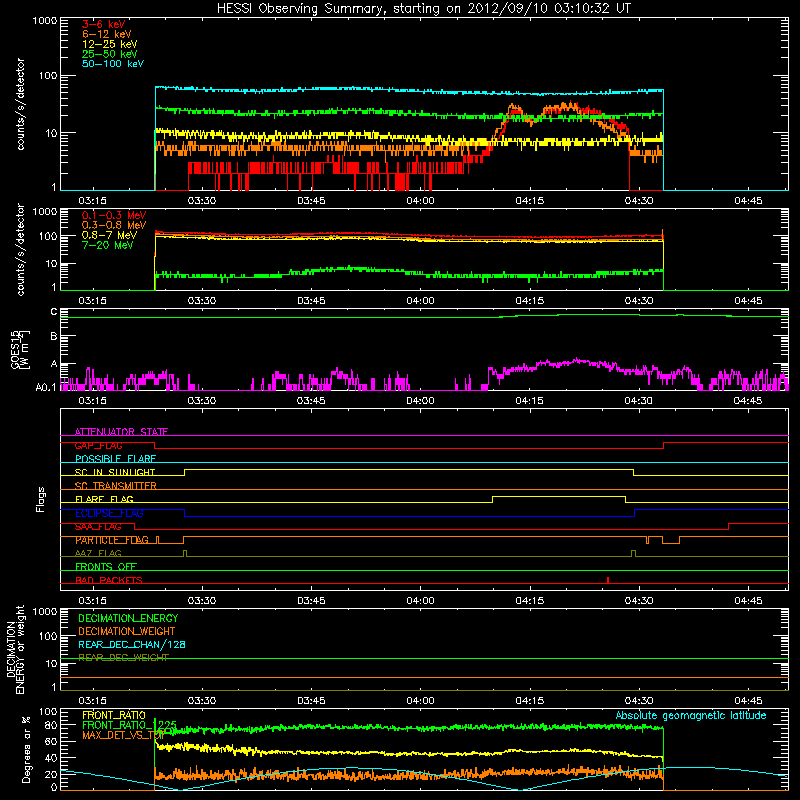800x800 pixels.
Task: Click the 0.8-7 MeV legend label
Action: point(109,235)
